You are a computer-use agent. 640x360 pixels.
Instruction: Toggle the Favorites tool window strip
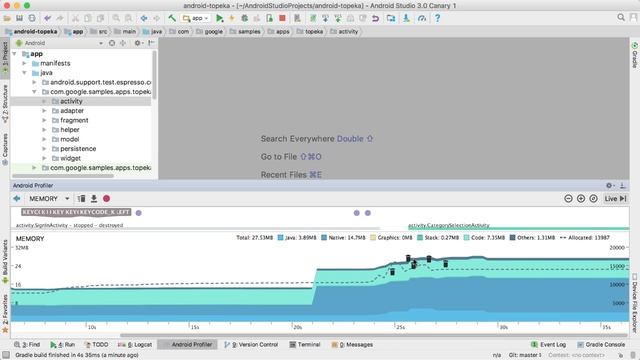click(5, 313)
